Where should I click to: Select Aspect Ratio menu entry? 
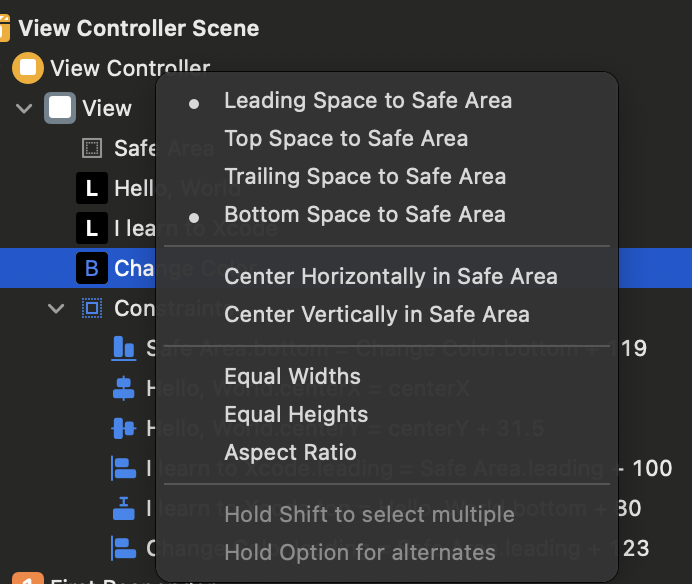pos(290,453)
